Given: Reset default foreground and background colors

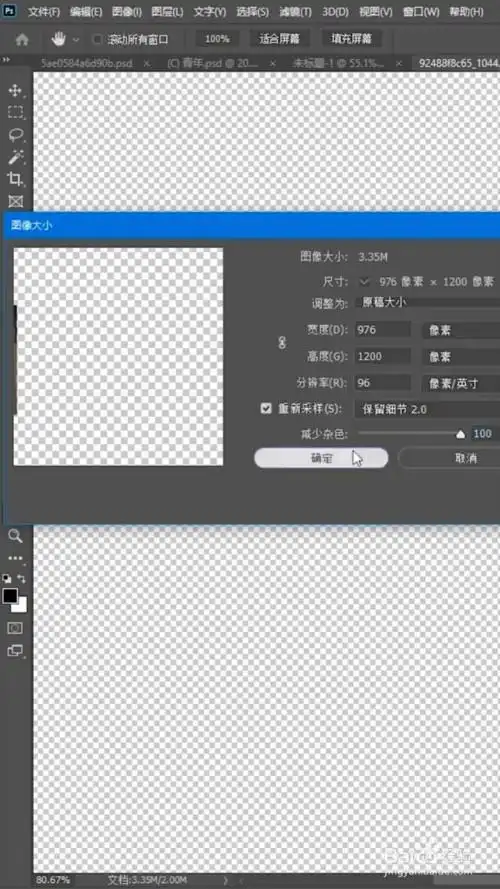Looking at the screenshot, I should tap(7, 578).
